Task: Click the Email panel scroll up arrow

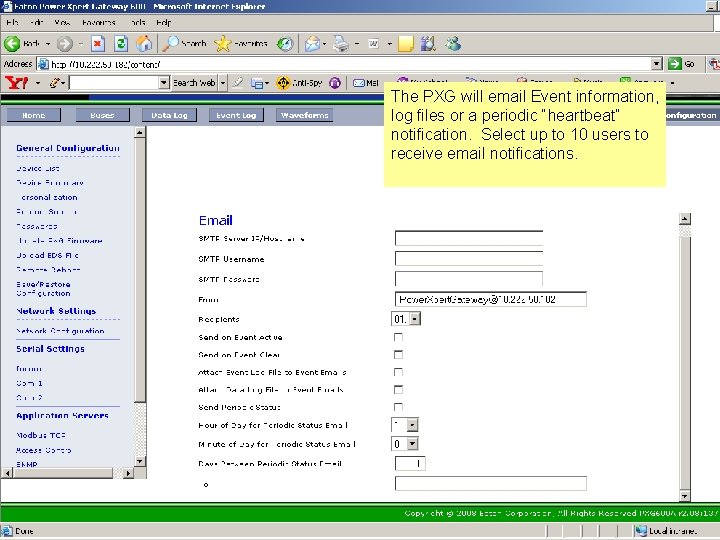Action: click(x=685, y=219)
